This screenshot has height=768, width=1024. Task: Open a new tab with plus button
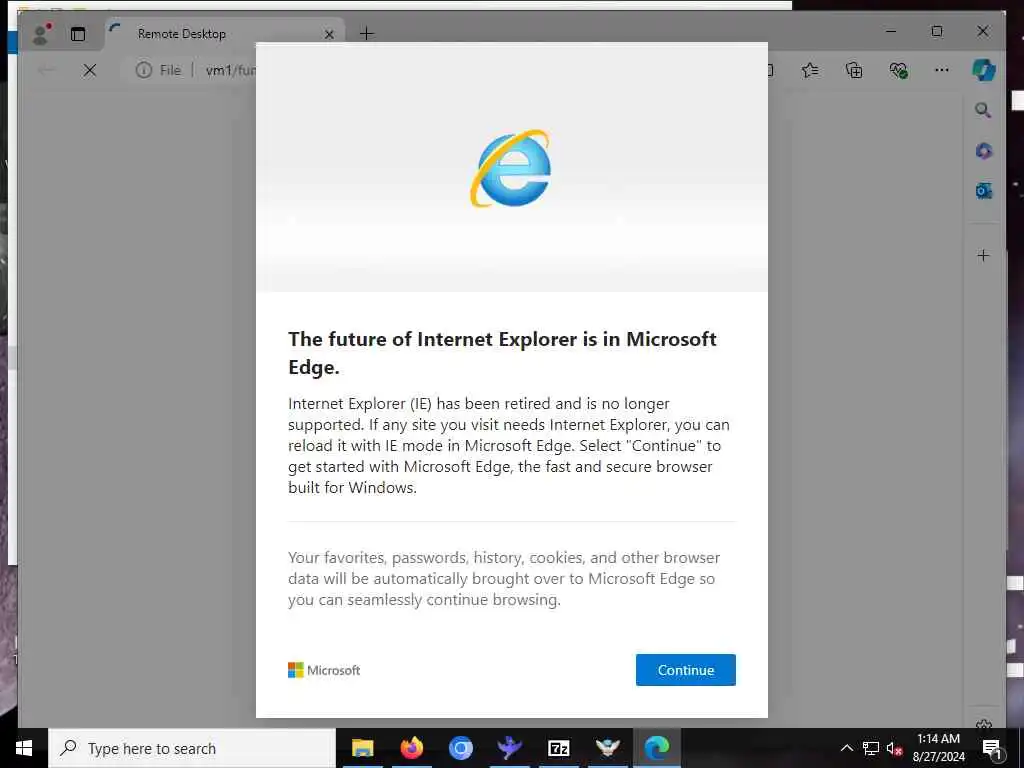(367, 33)
